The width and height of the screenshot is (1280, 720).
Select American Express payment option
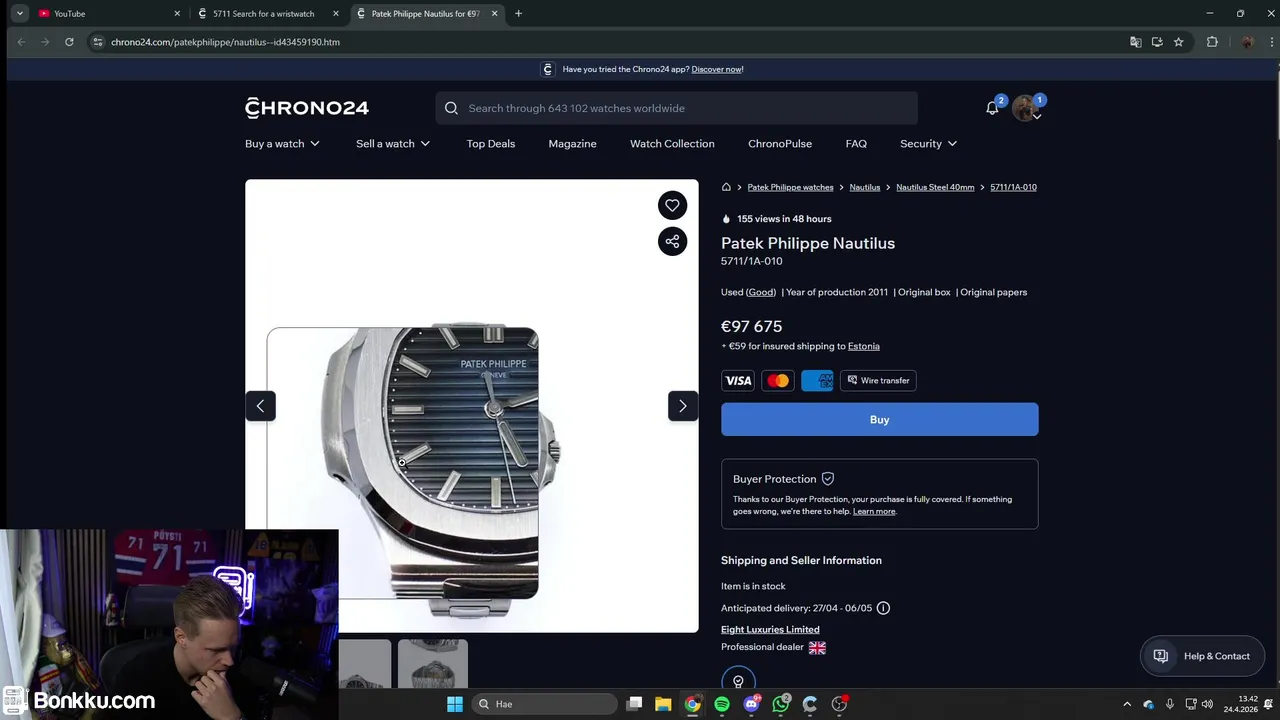[x=817, y=381]
